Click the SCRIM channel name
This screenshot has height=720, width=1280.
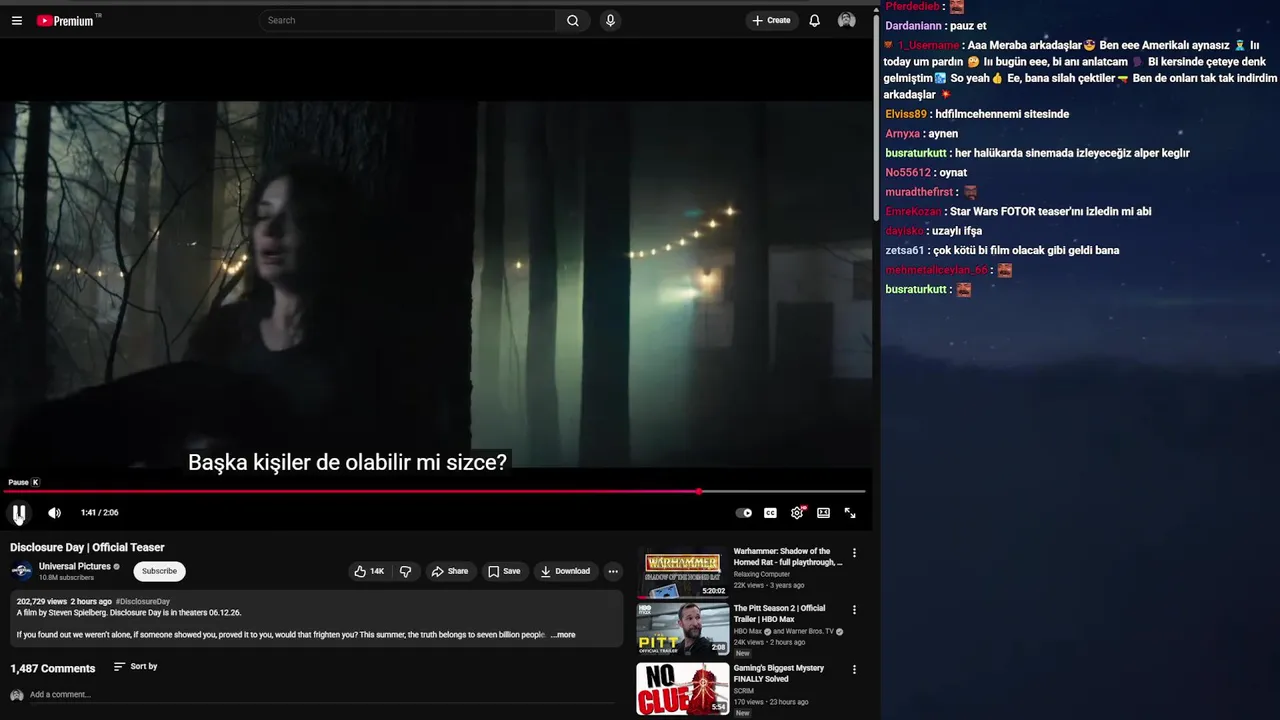[x=744, y=691]
